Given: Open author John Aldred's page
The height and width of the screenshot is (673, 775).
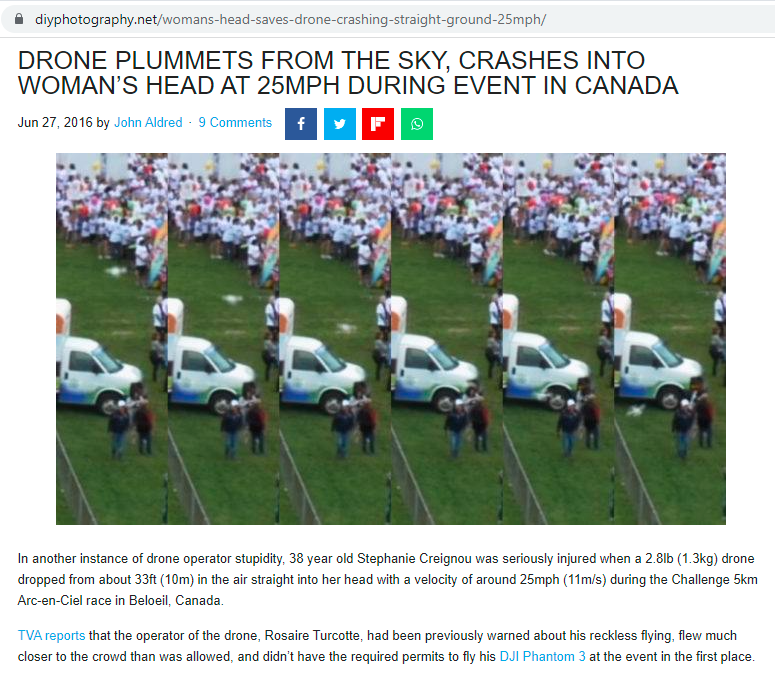Looking at the screenshot, I should coord(148,123).
